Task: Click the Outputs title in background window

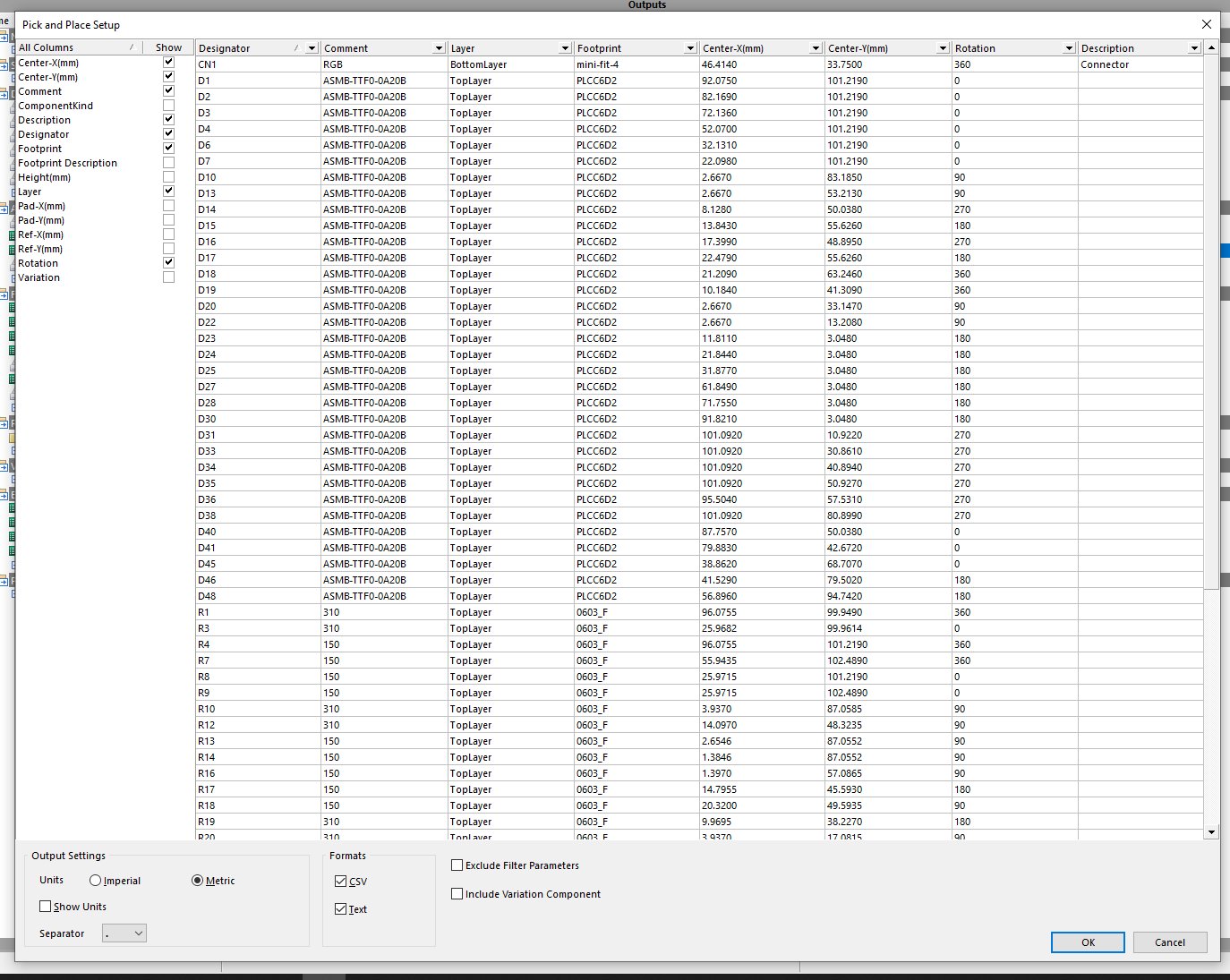Action: (646, 4)
